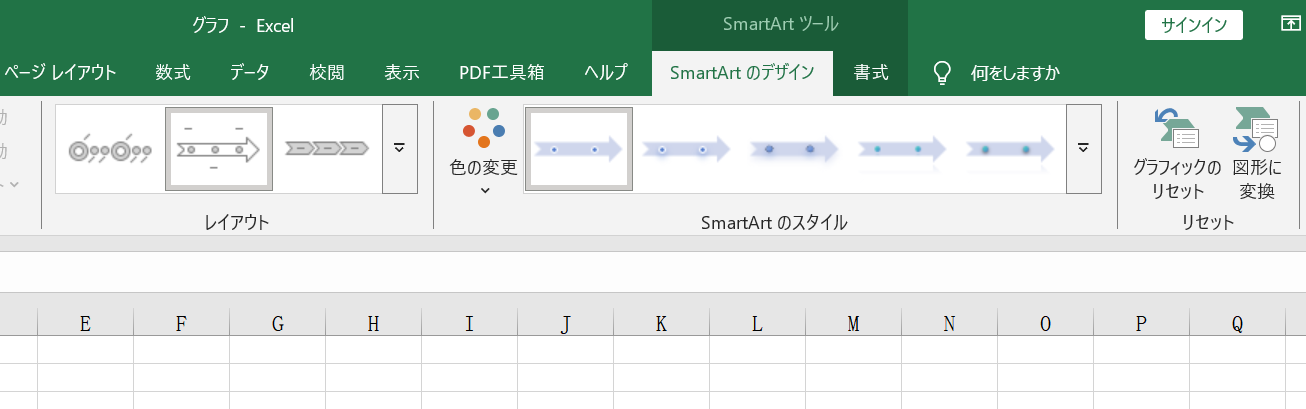Image resolution: width=1306 pixels, height=409 pixels.
Task: Open the 数式 ribbon tab
Action: pos(173,72)
